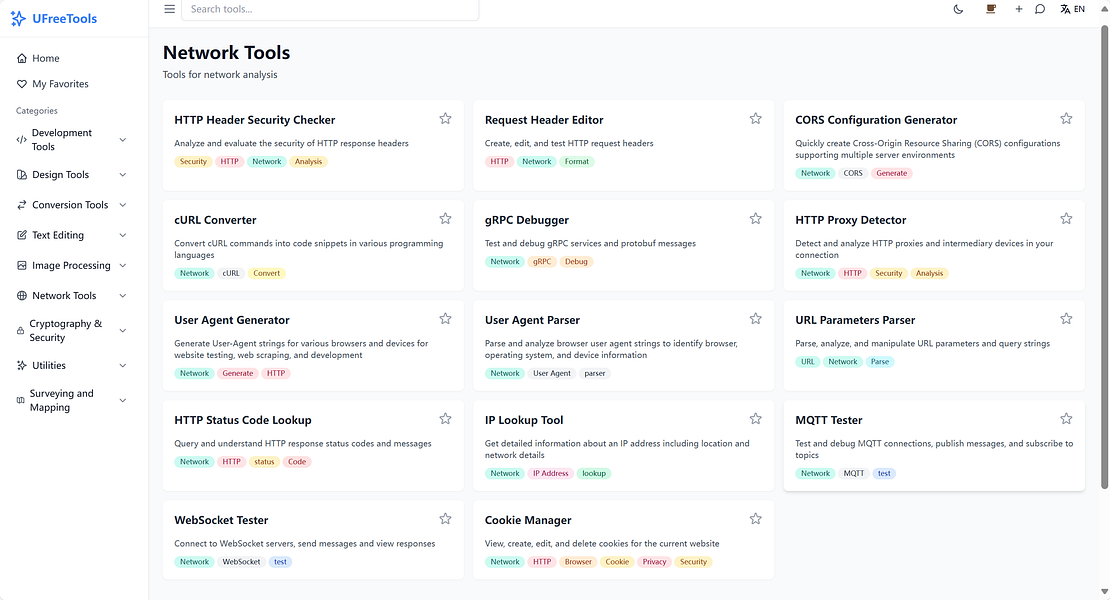Open the EN language selector
This screenshot has width=1110, height=600.
pyautogui.click(x=1072, y=9)
